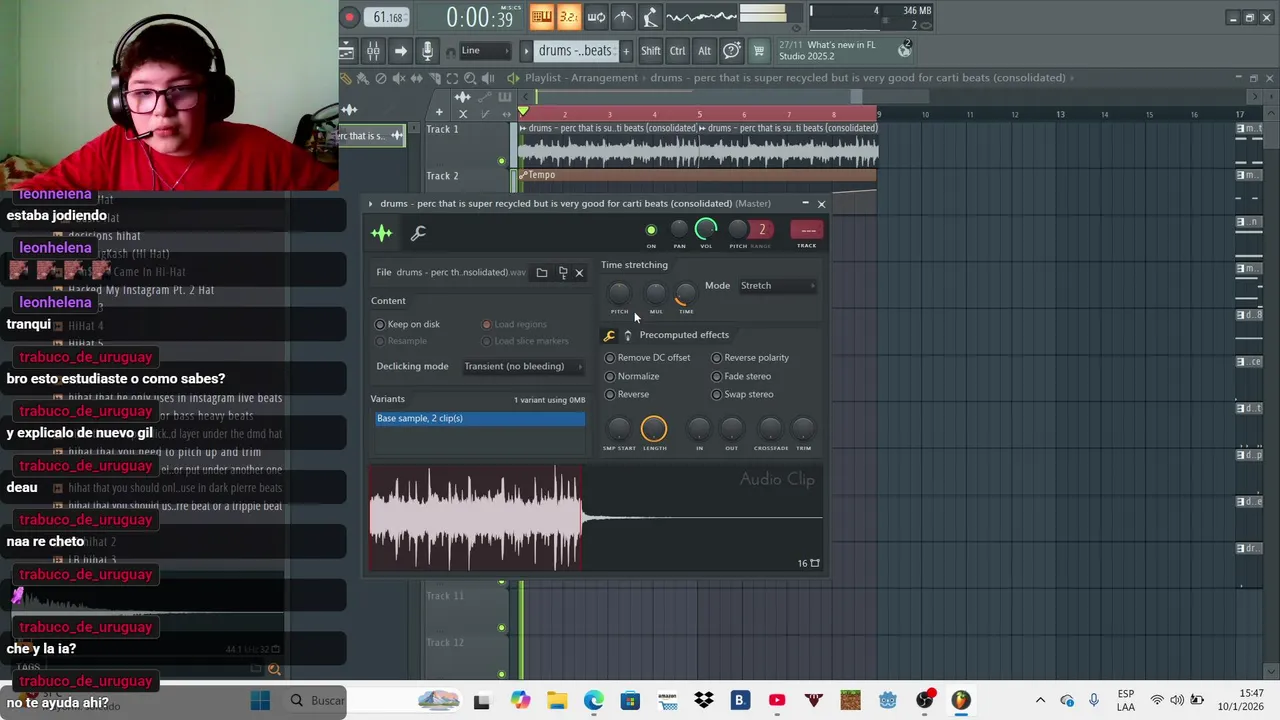Click the add plus icon in playlist picker
The height and width of the screenshot is (720, 1280).
click(x=438, y=113)
